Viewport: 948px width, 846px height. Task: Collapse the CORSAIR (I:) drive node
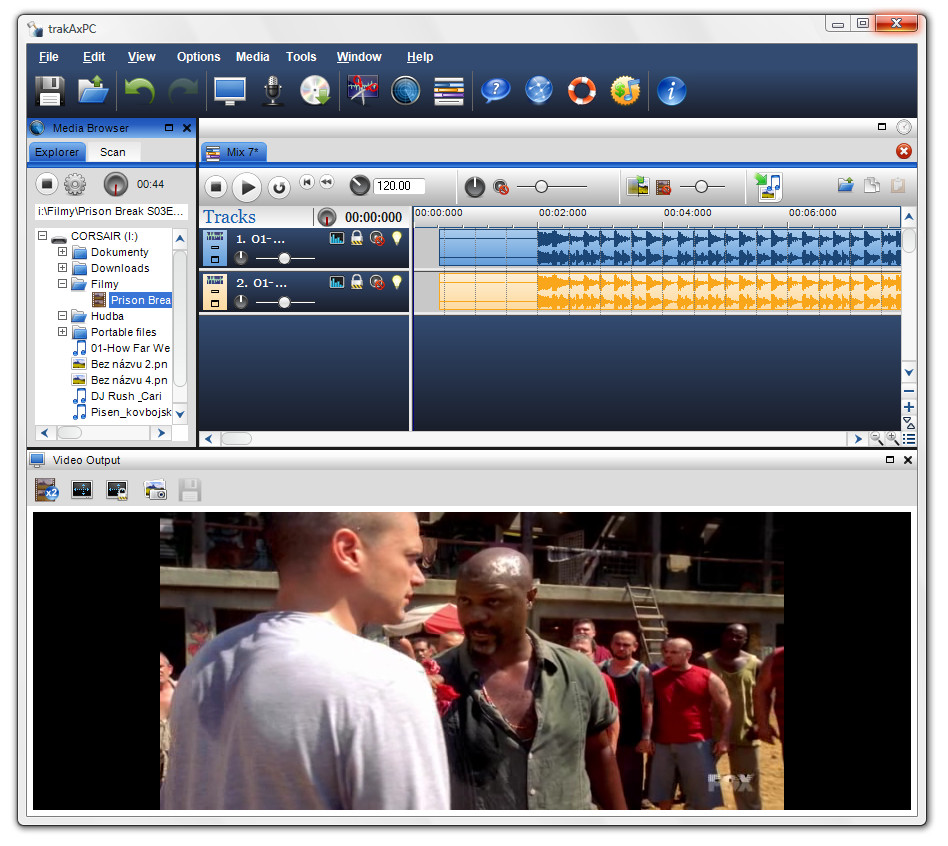point(42,236)
